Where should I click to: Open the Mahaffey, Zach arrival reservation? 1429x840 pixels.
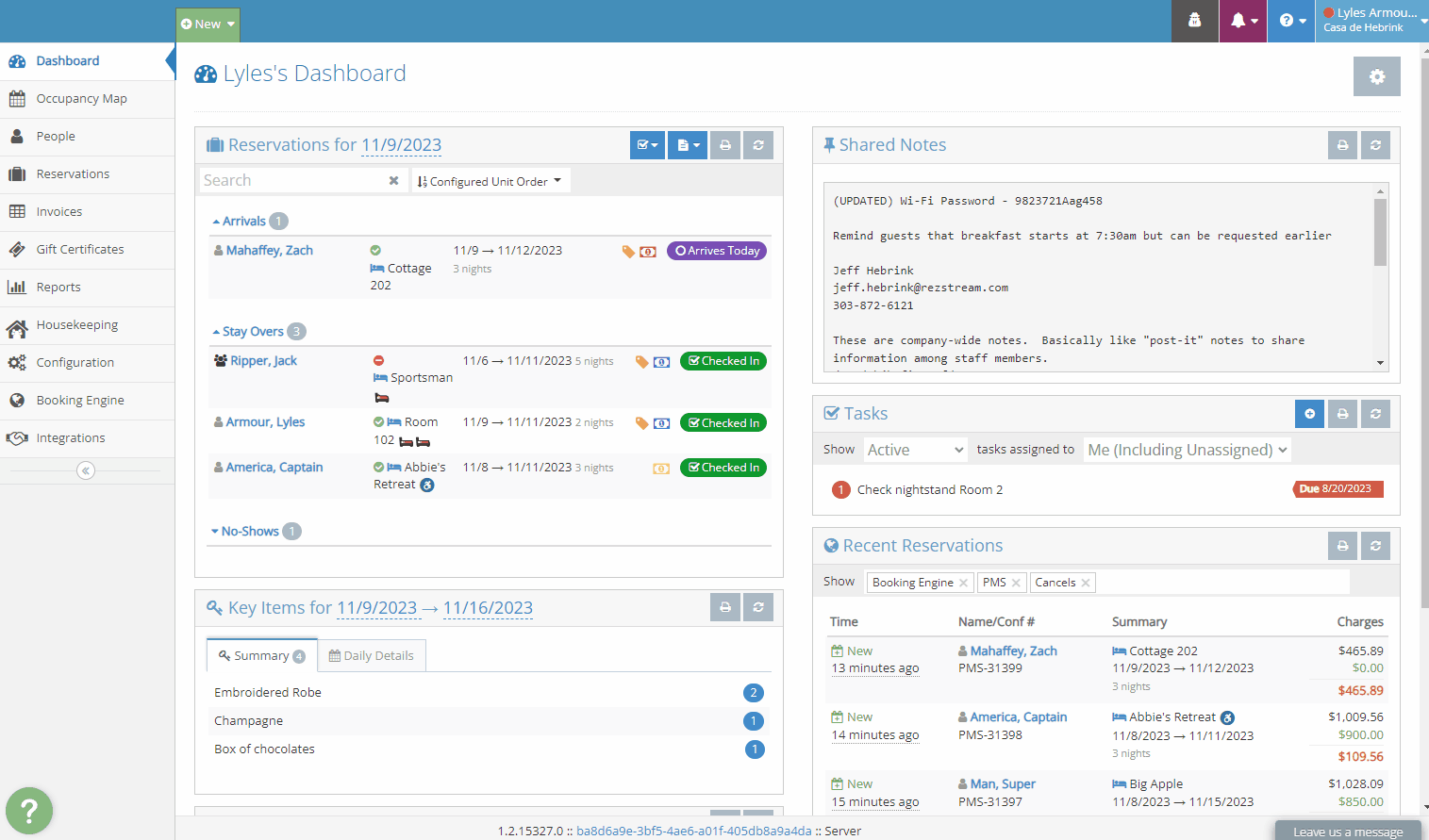tap(269, 251)
